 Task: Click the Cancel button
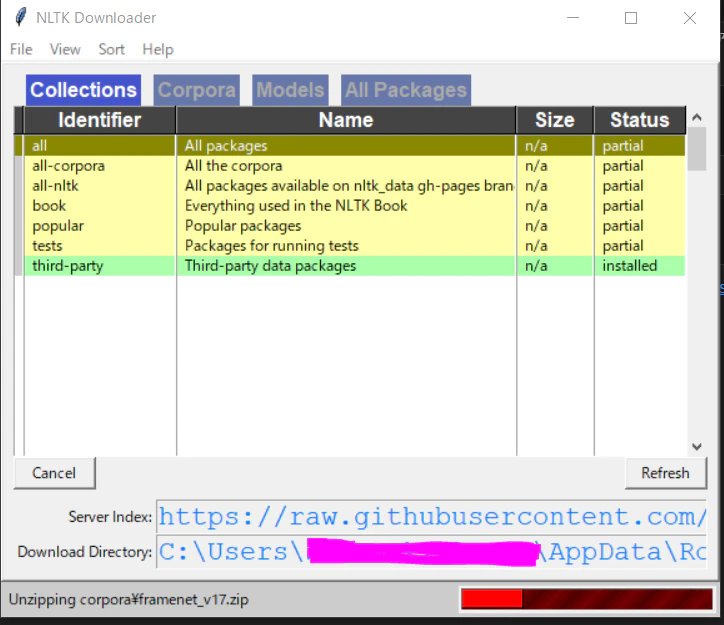tap(54, 473)
